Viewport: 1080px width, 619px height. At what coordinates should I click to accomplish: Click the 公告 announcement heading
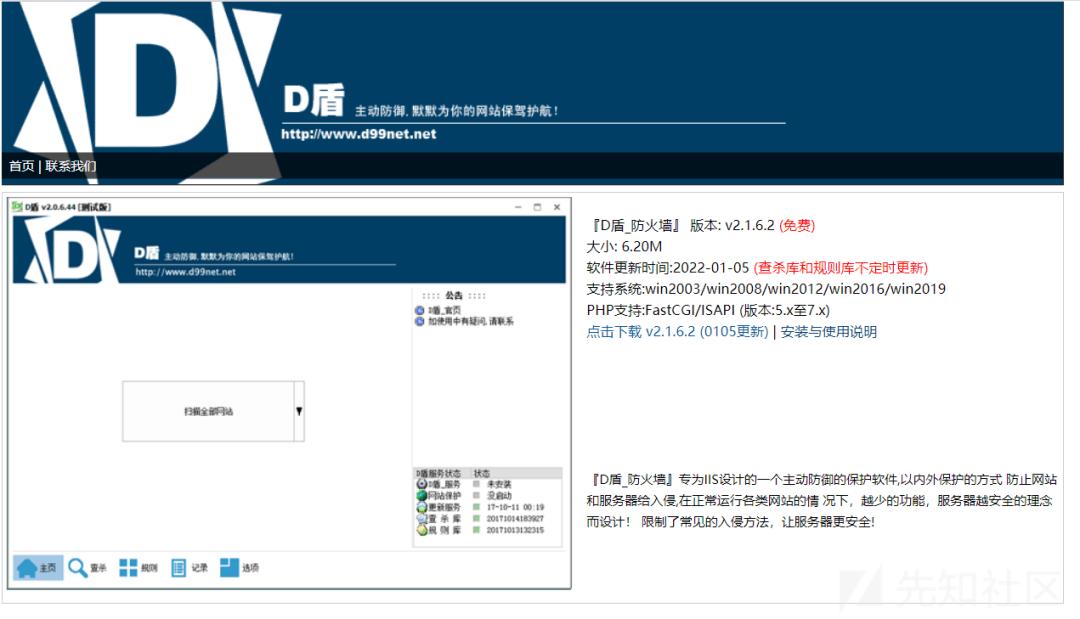coord(454,295)
